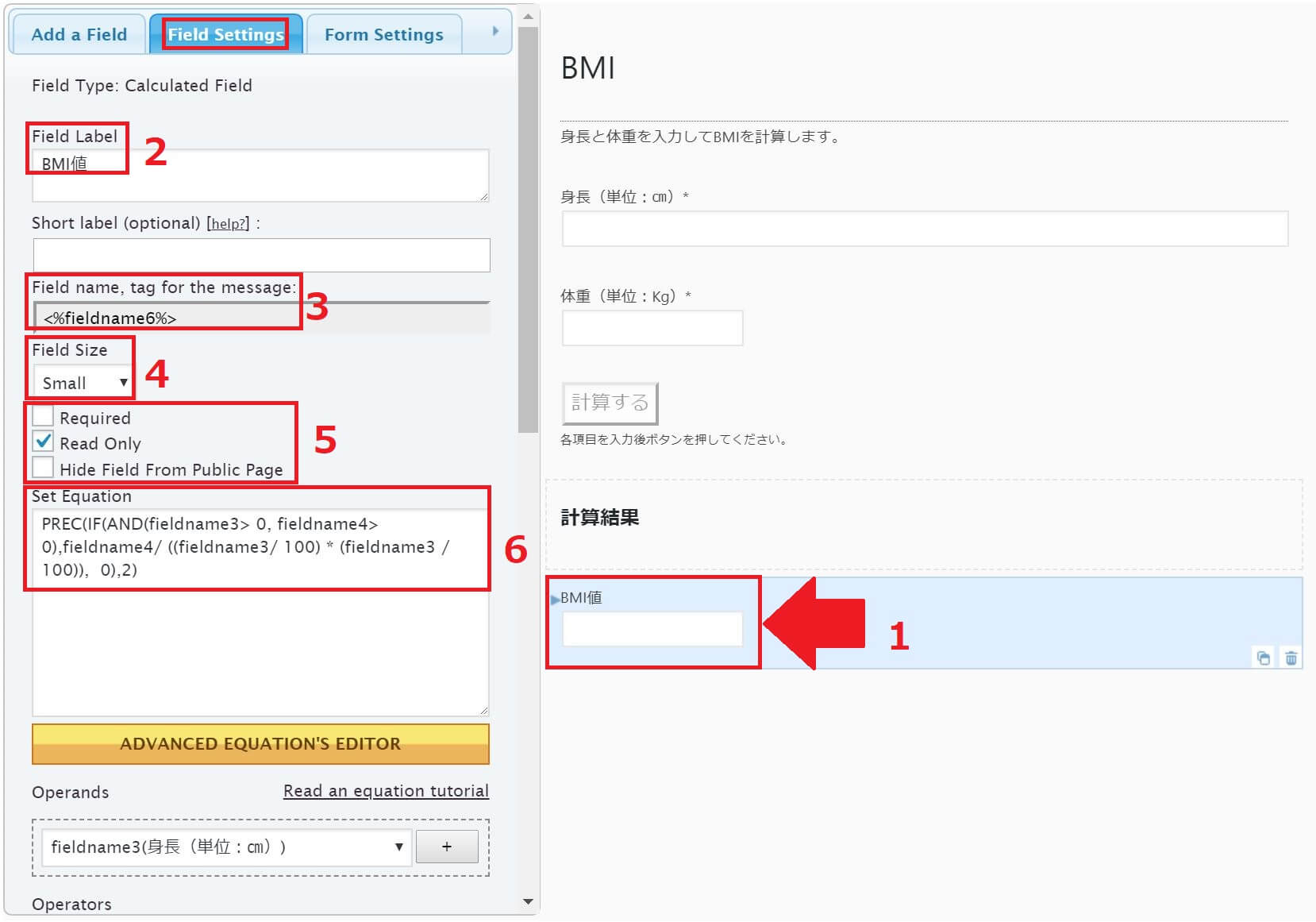Check Hide Field From Public Page
Screen dimensions: 1316x922
click(x=42, y=467)
